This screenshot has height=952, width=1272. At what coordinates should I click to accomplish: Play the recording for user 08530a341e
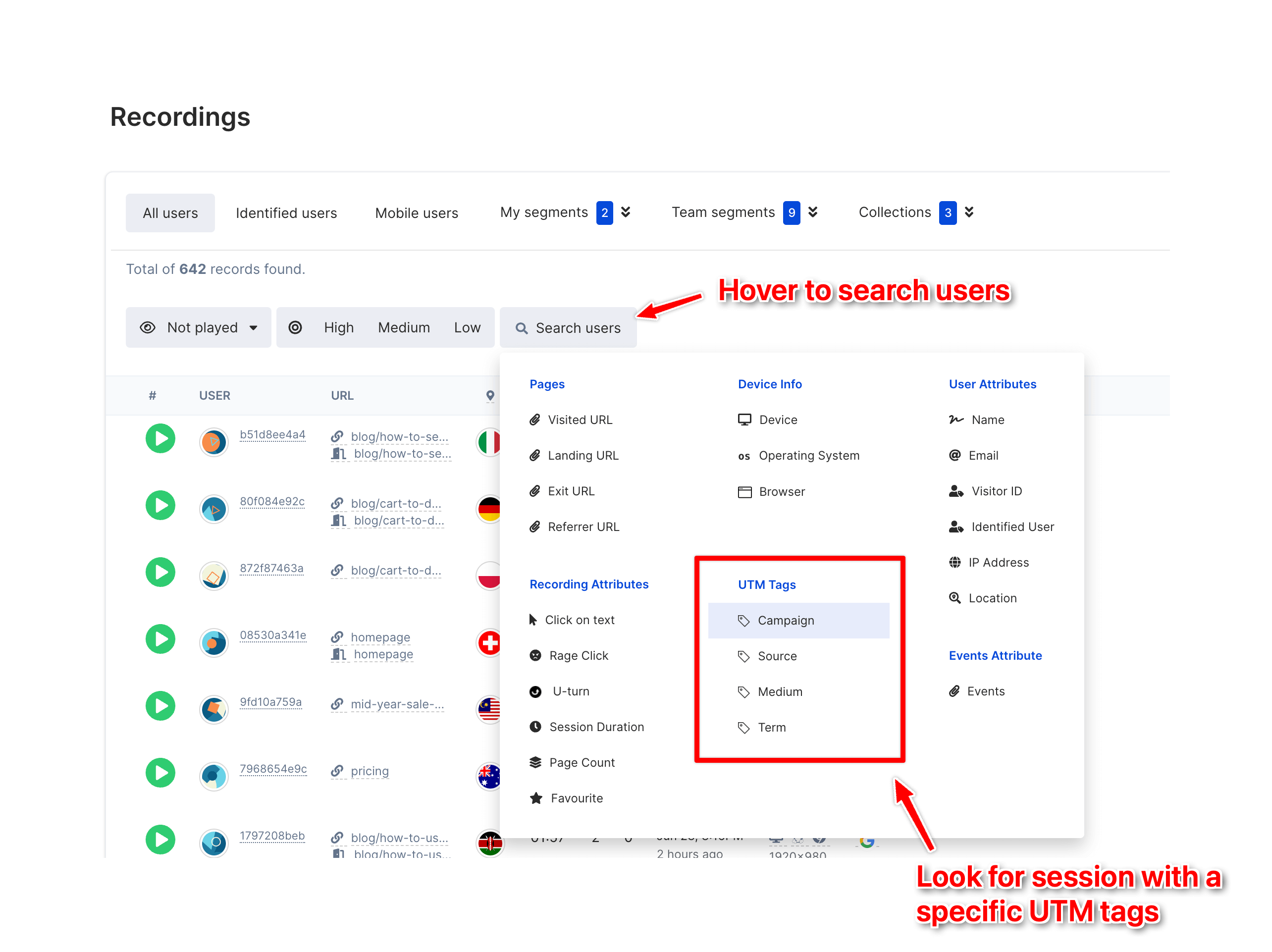click(160, 639)
